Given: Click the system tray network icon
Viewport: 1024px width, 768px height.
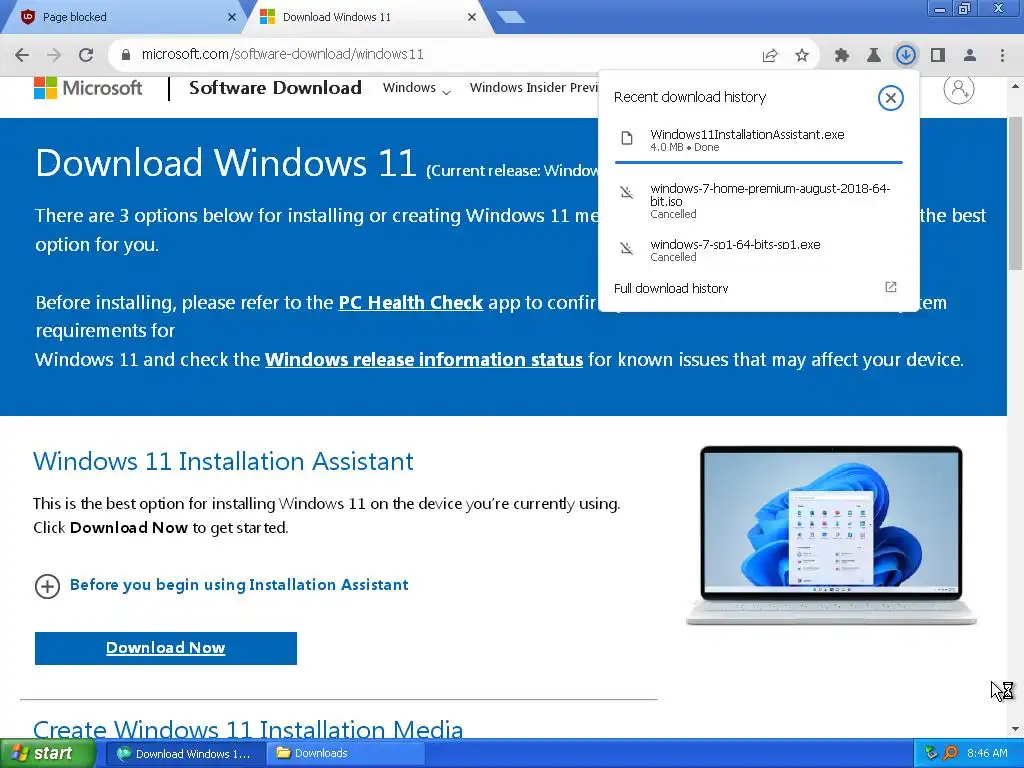Looking at the screenshot, I should coord(931,753).
